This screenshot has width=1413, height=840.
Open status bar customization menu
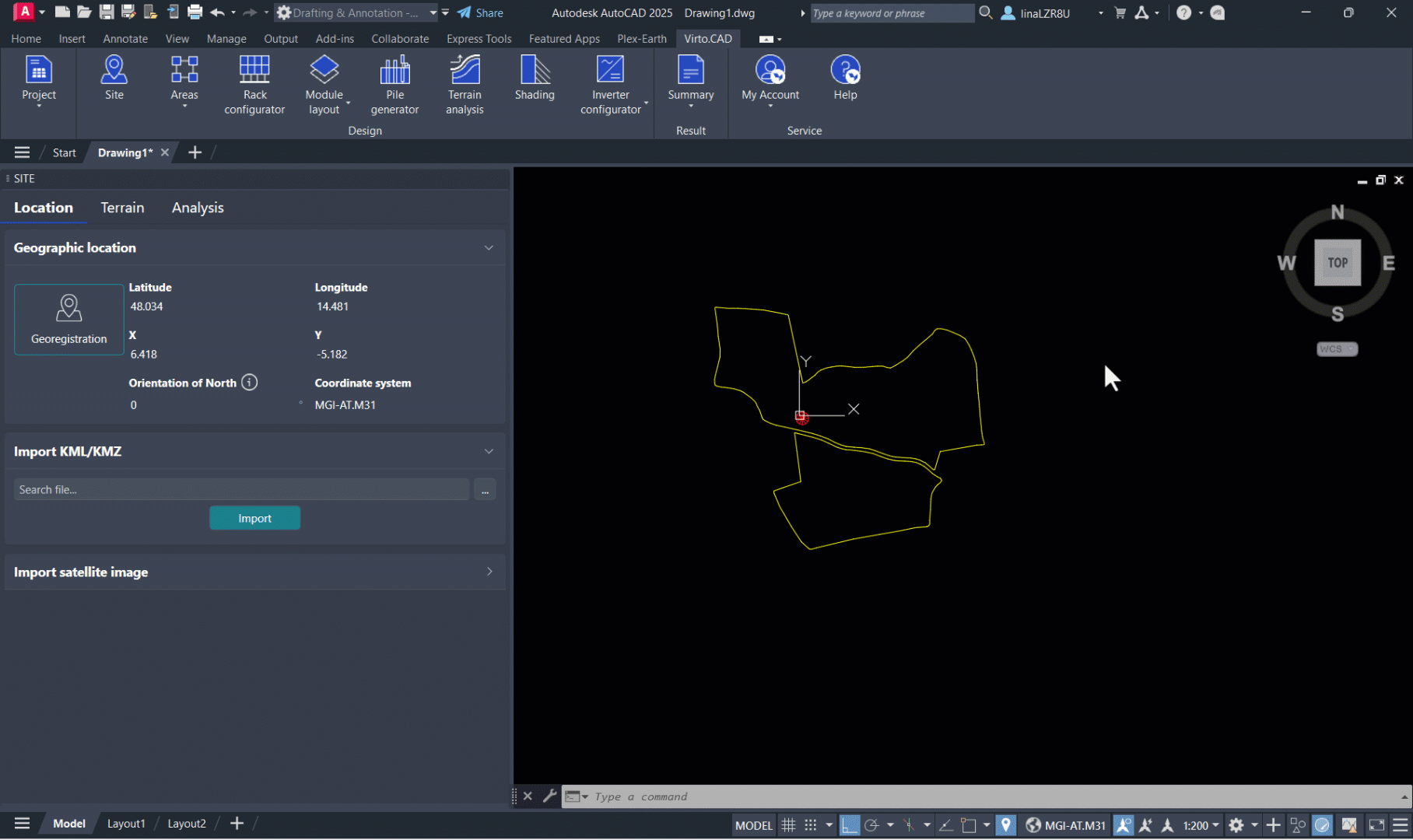pos(1401,825)
